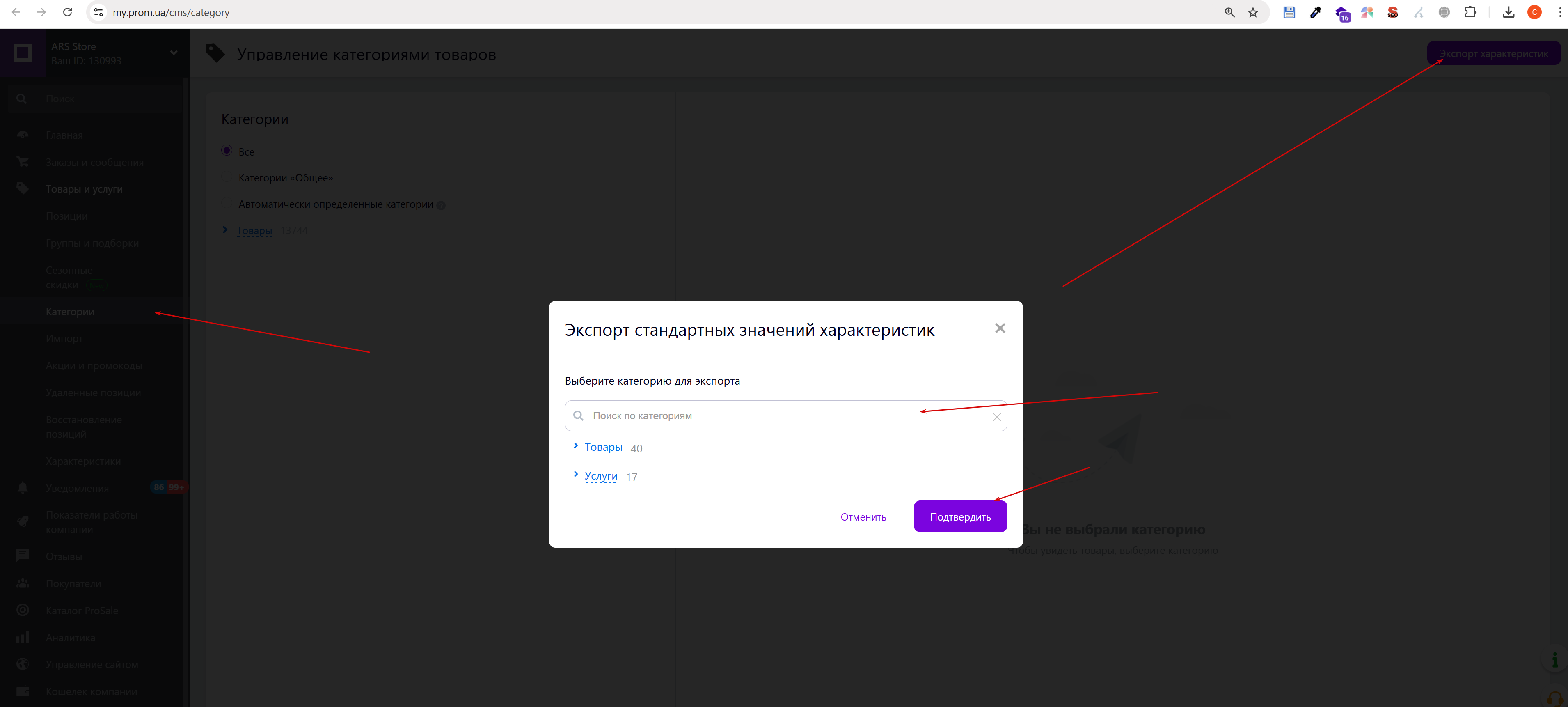The width and height of the screenshot is (1568, 707).
Task: Open Импорт sidebar item
Action: 64,339
